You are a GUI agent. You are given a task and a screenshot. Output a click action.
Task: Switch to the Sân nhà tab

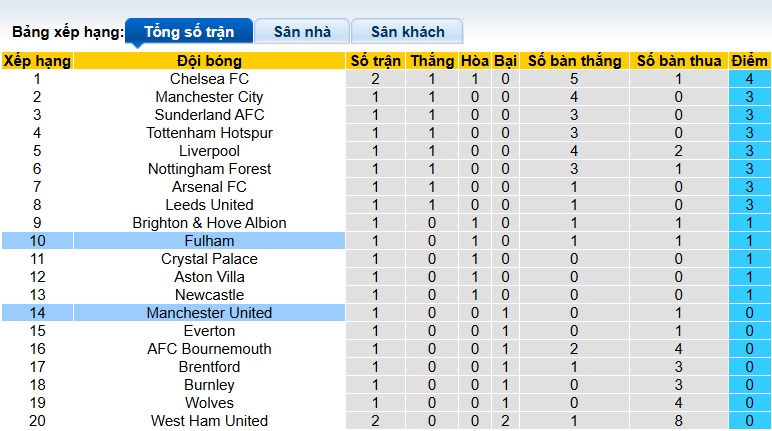click(x=301, y=32)
